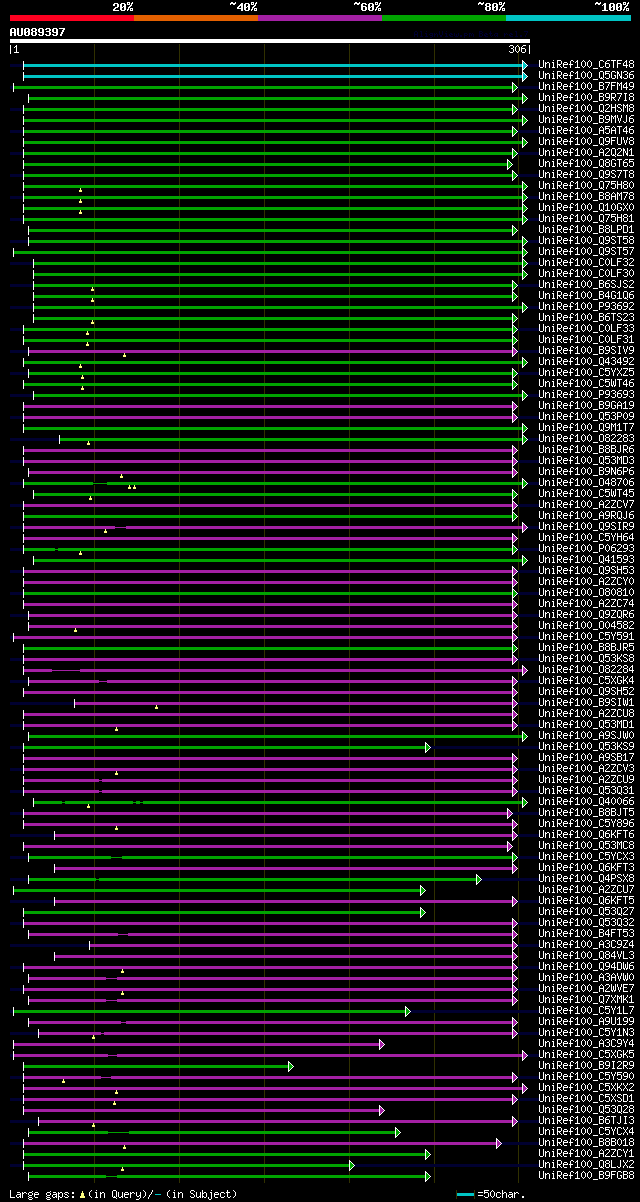Image resolution: width=640 pixels, height=1202 pixels.
Task: Select the UniRef100_Q75H80 label
Action: pyautogui.click(x=586, y=185)
